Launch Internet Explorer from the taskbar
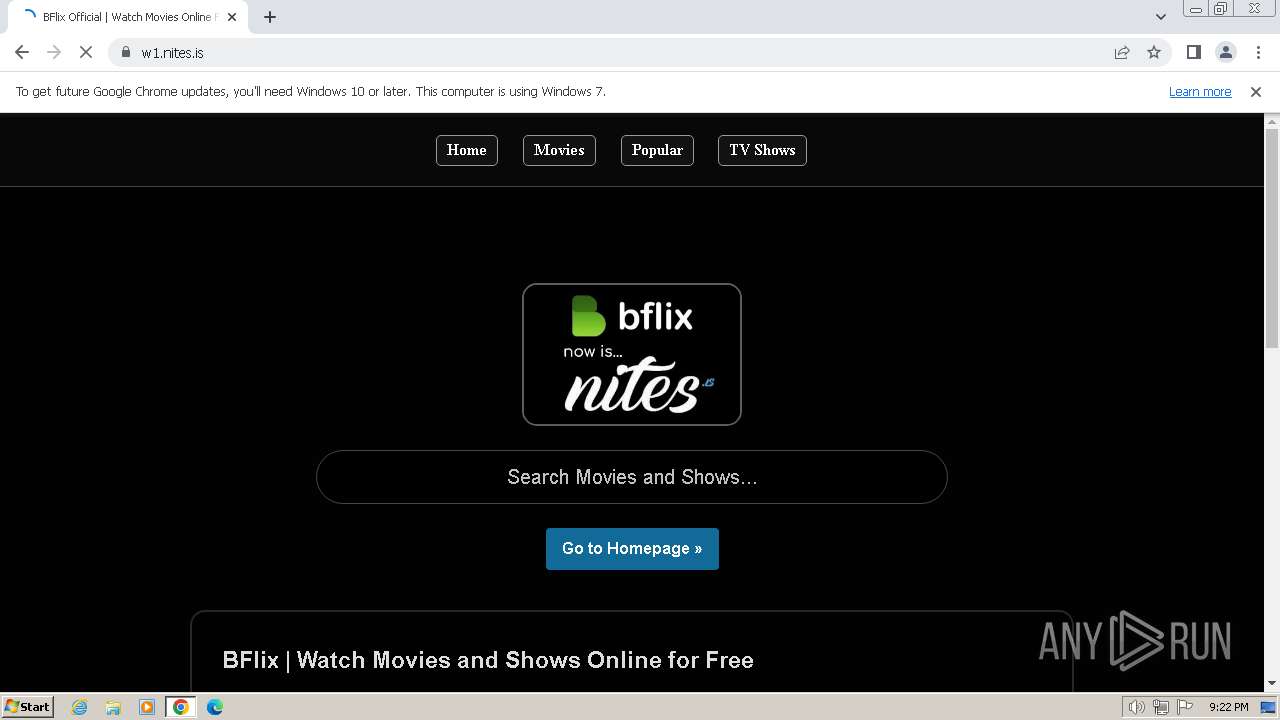Image resolution: width=1280 pixels, height=720 pixels. coord(80,707)
